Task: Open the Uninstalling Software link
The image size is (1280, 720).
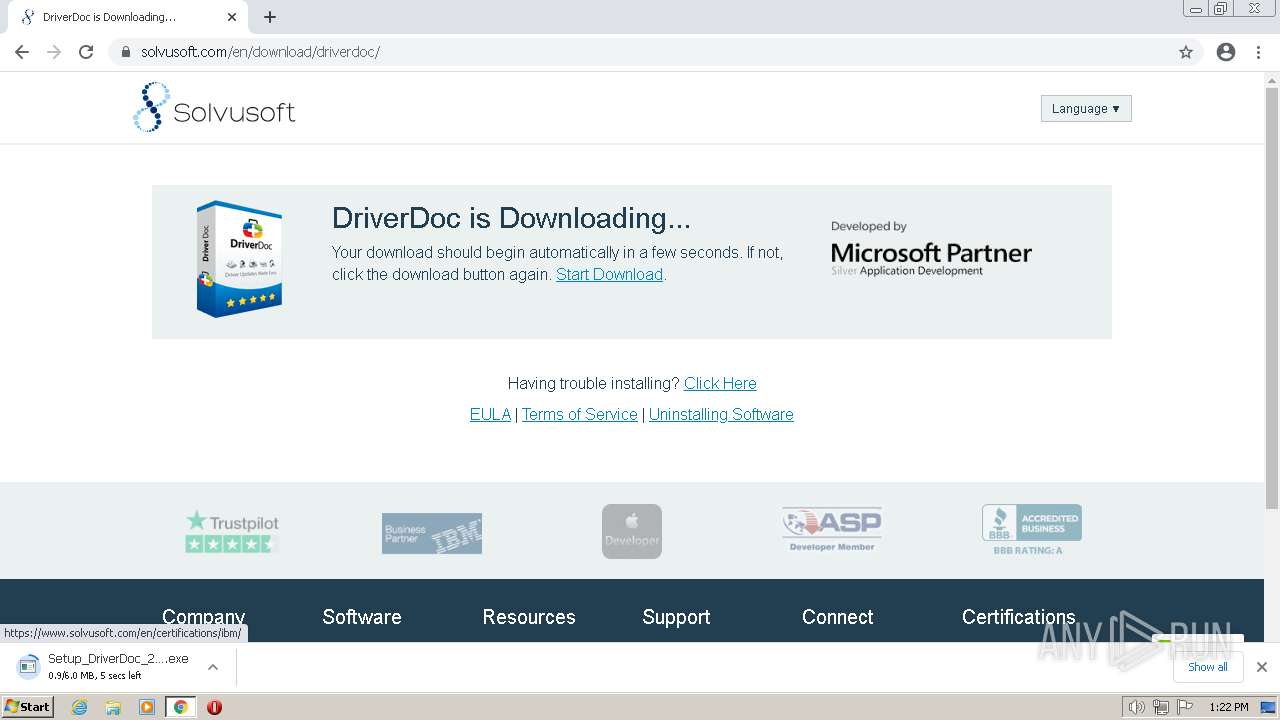Action: [721, 414]
